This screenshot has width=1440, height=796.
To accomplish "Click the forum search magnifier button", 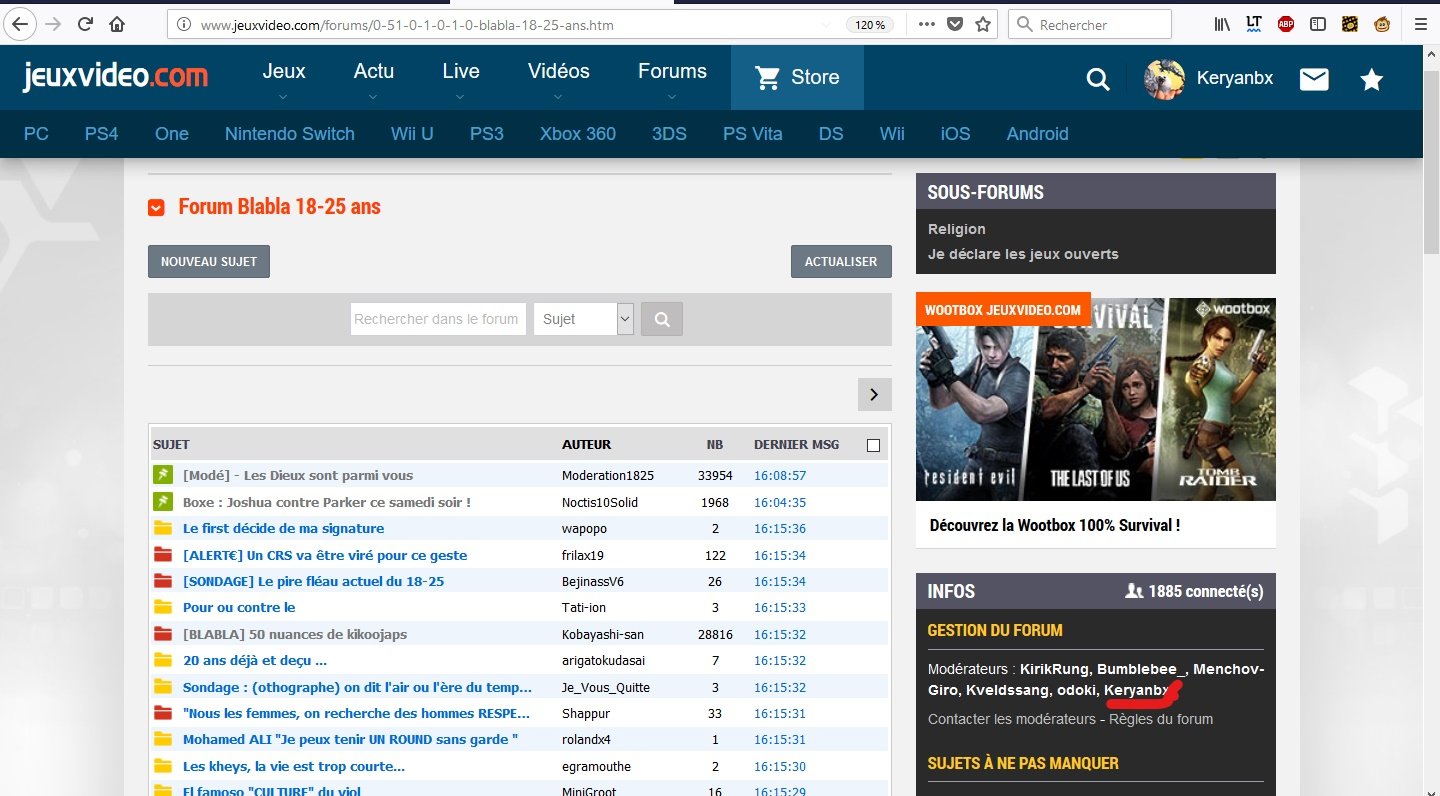I will [x=662, y=319].
